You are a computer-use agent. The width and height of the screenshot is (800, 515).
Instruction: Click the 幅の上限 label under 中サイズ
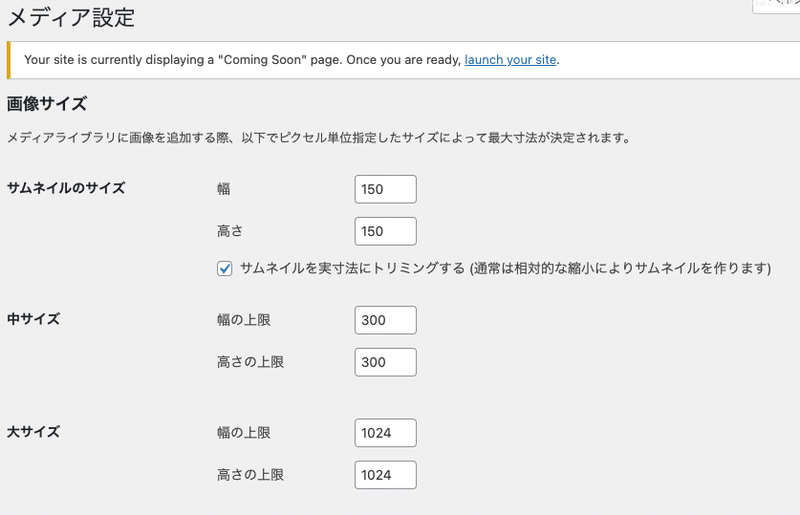(244, 320)
